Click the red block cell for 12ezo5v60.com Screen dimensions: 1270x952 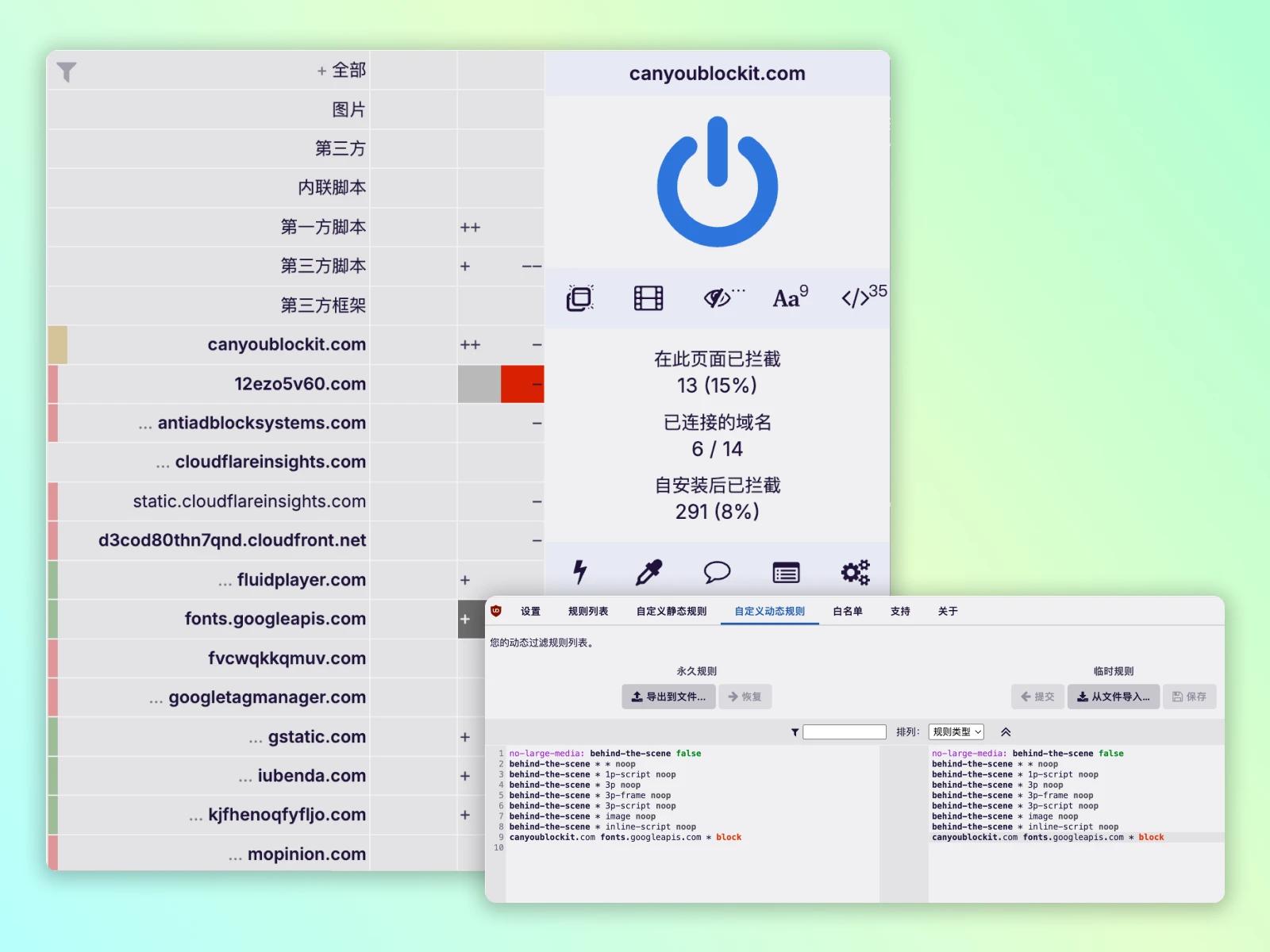tap(522, 384)
